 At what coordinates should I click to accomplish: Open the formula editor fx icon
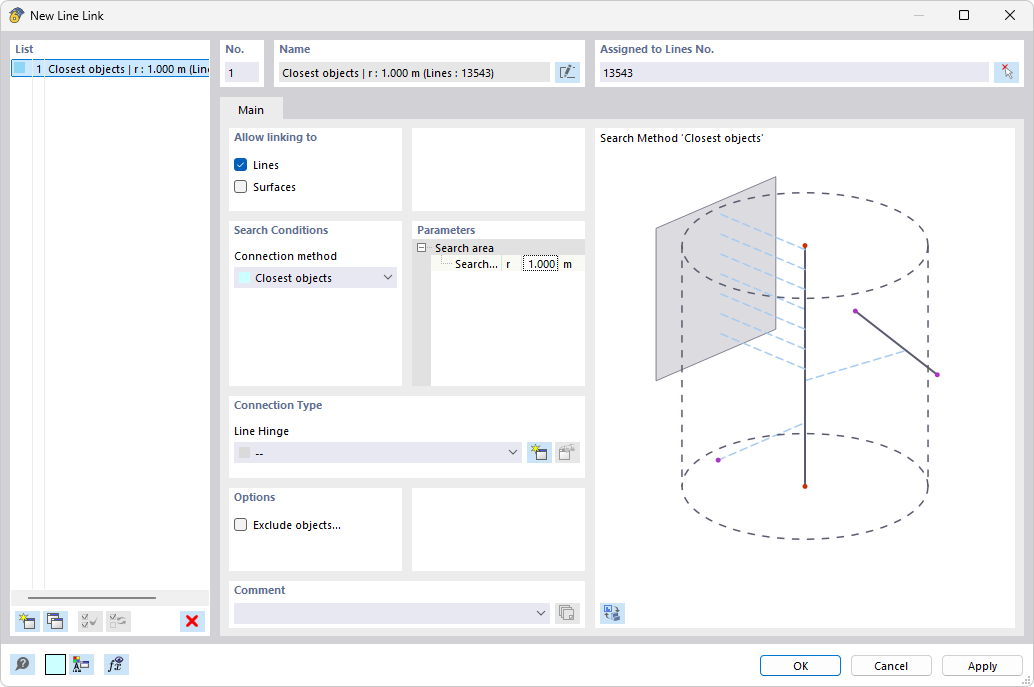tap(116, 664)
